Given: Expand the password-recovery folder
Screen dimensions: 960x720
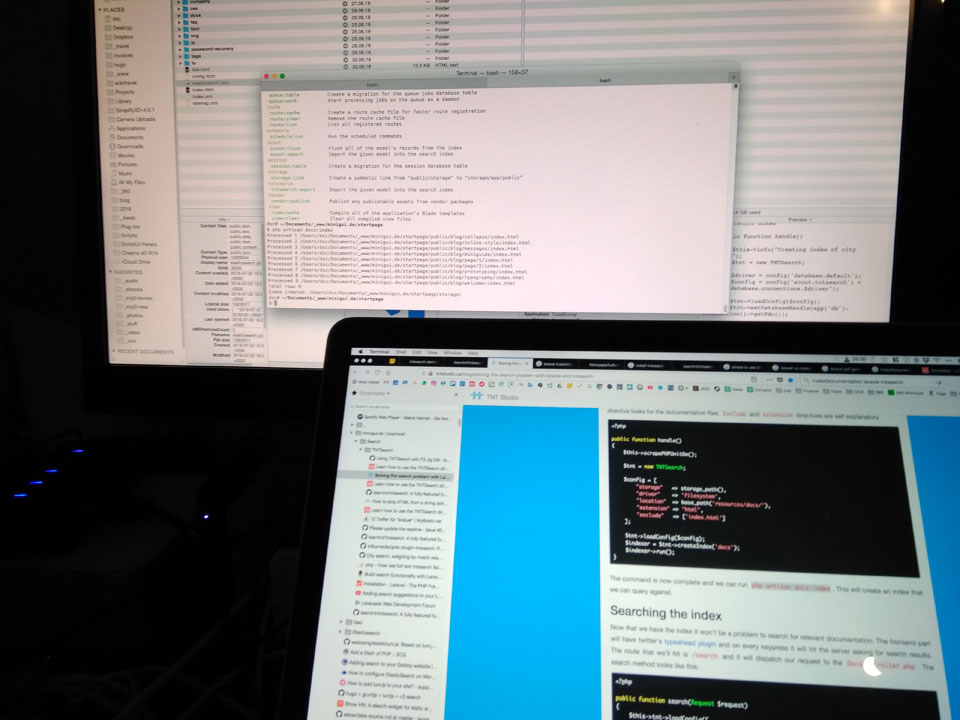Looking at the screenshot, I should click(x=180, y=48).
